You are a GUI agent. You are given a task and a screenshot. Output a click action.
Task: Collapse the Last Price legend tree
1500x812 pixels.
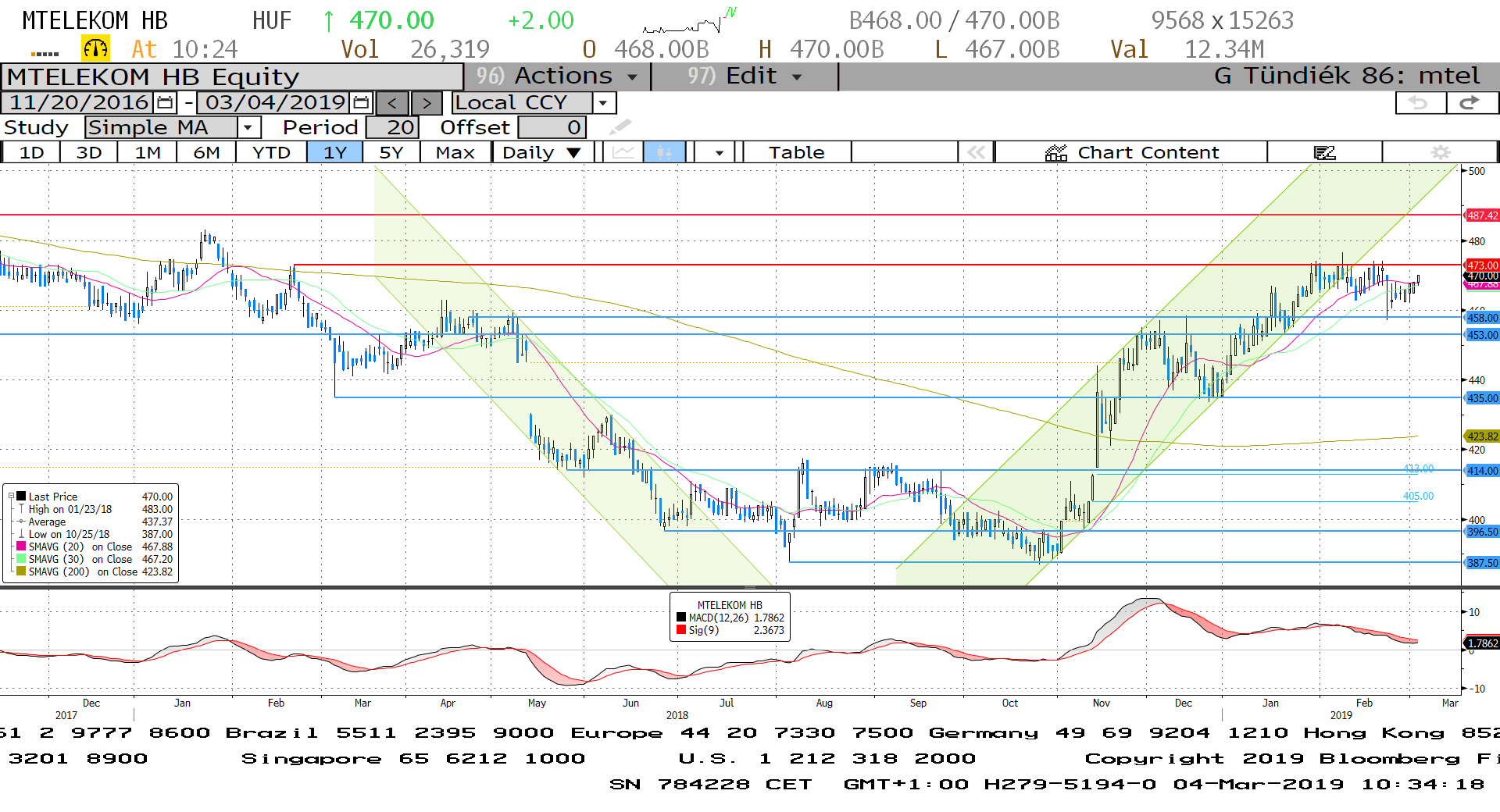point(11,497)
